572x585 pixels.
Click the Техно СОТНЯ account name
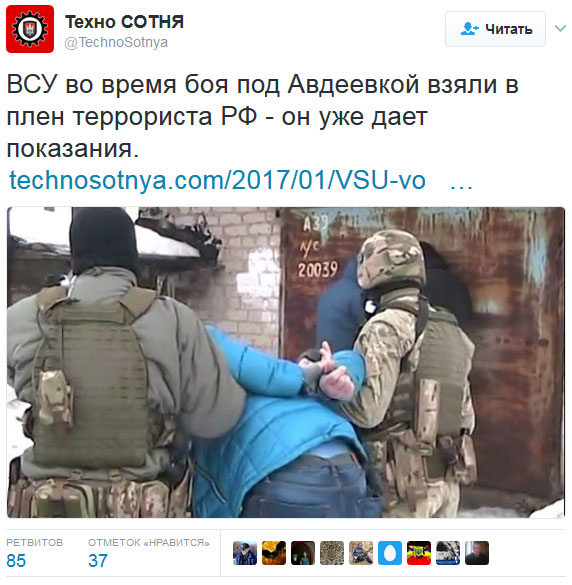(125, 22)
